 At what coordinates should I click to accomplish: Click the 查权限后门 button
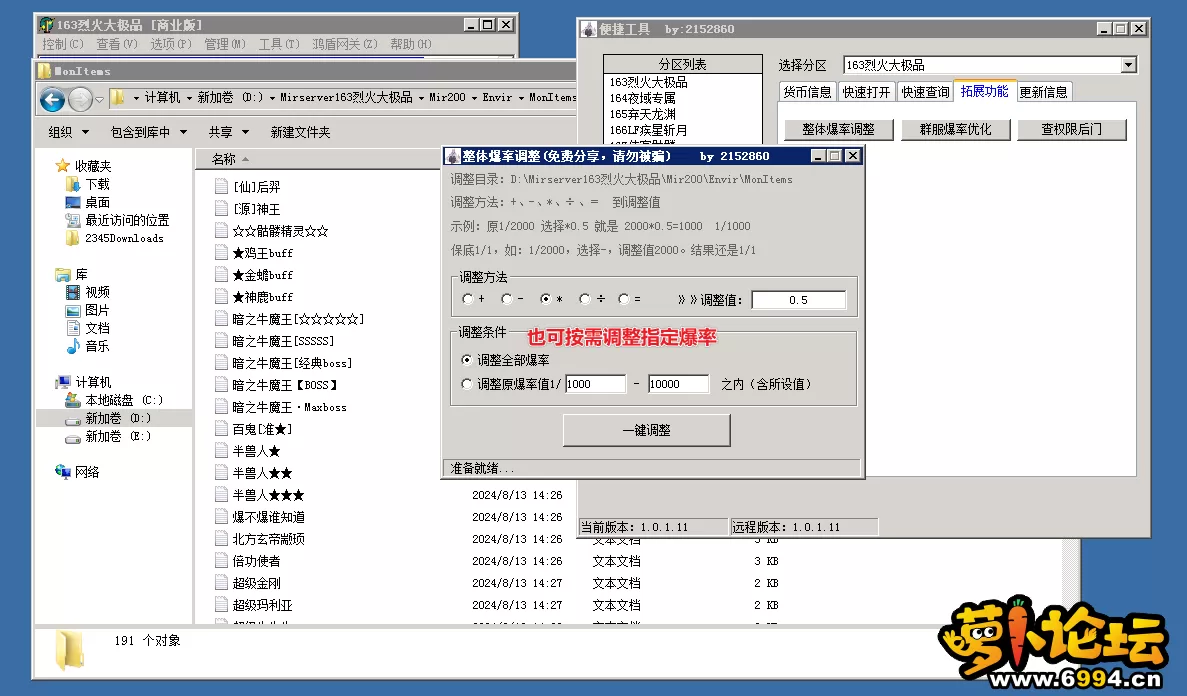[x=1072, y=130]
